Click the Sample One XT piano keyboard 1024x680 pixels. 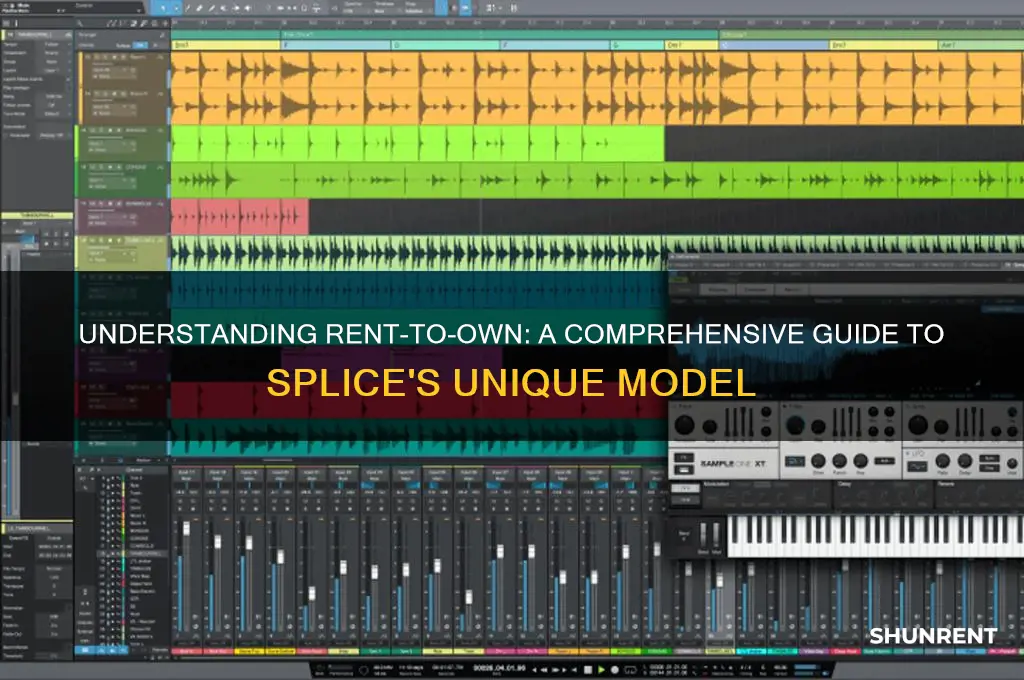coord(875,536)
